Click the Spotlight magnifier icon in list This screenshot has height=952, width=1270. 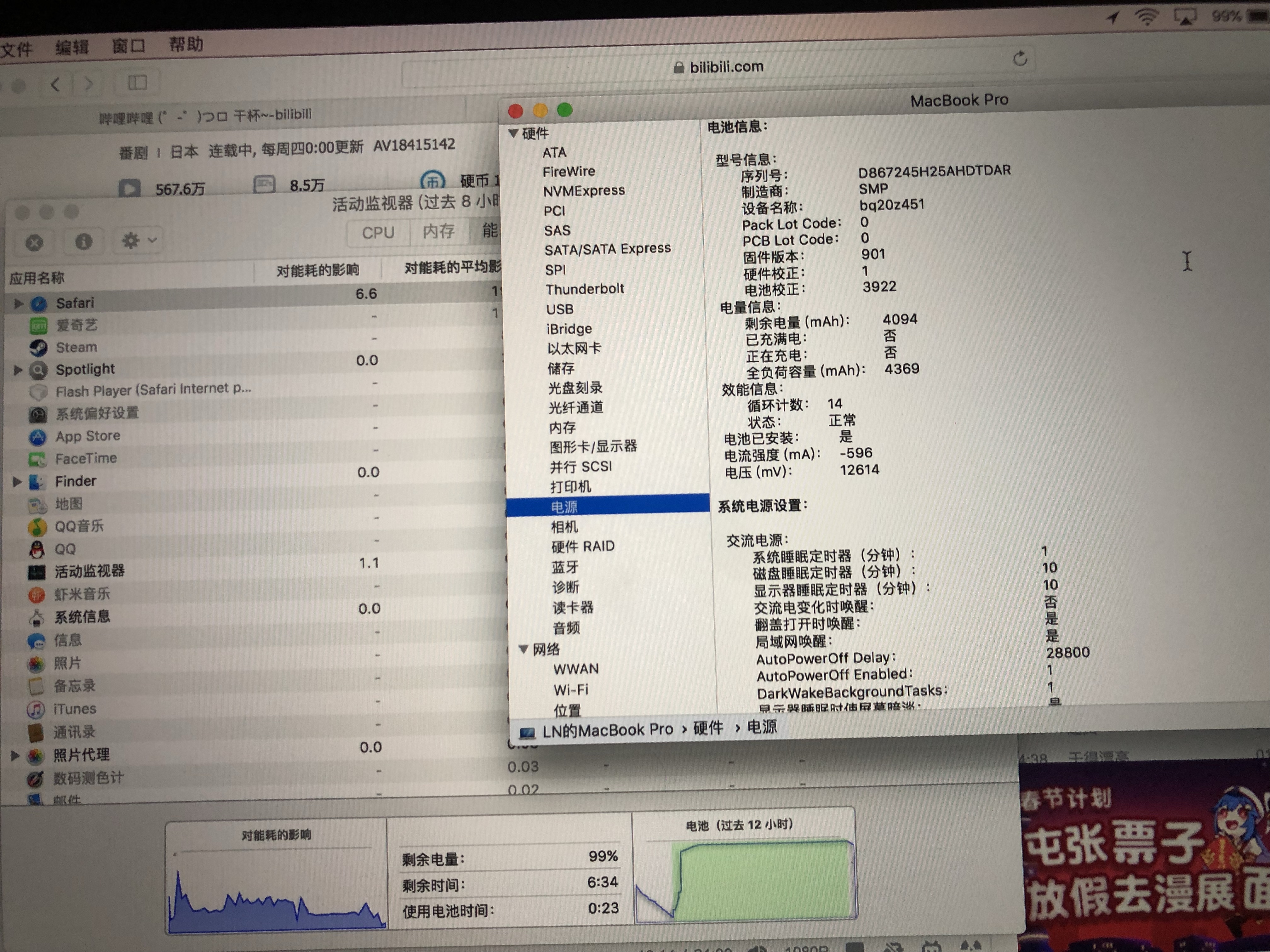[x=38, y=370]
